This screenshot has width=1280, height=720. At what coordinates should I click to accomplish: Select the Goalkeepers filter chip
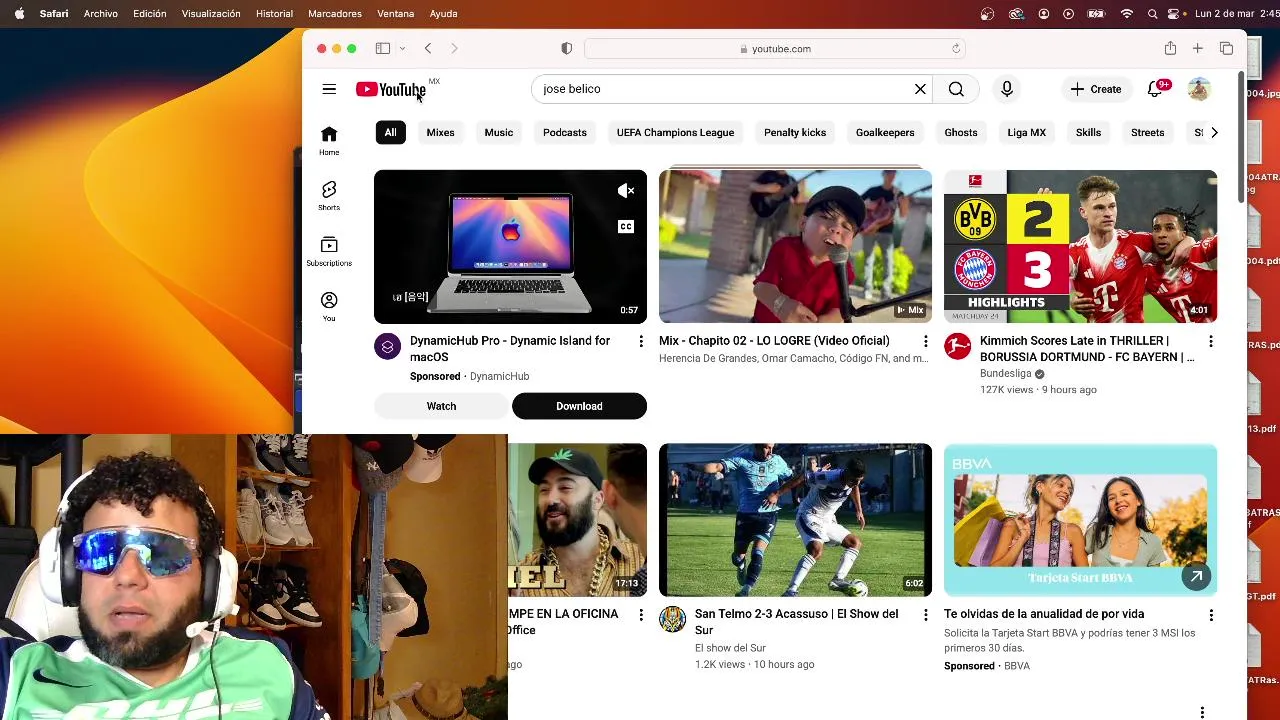(x=885, y=132)
